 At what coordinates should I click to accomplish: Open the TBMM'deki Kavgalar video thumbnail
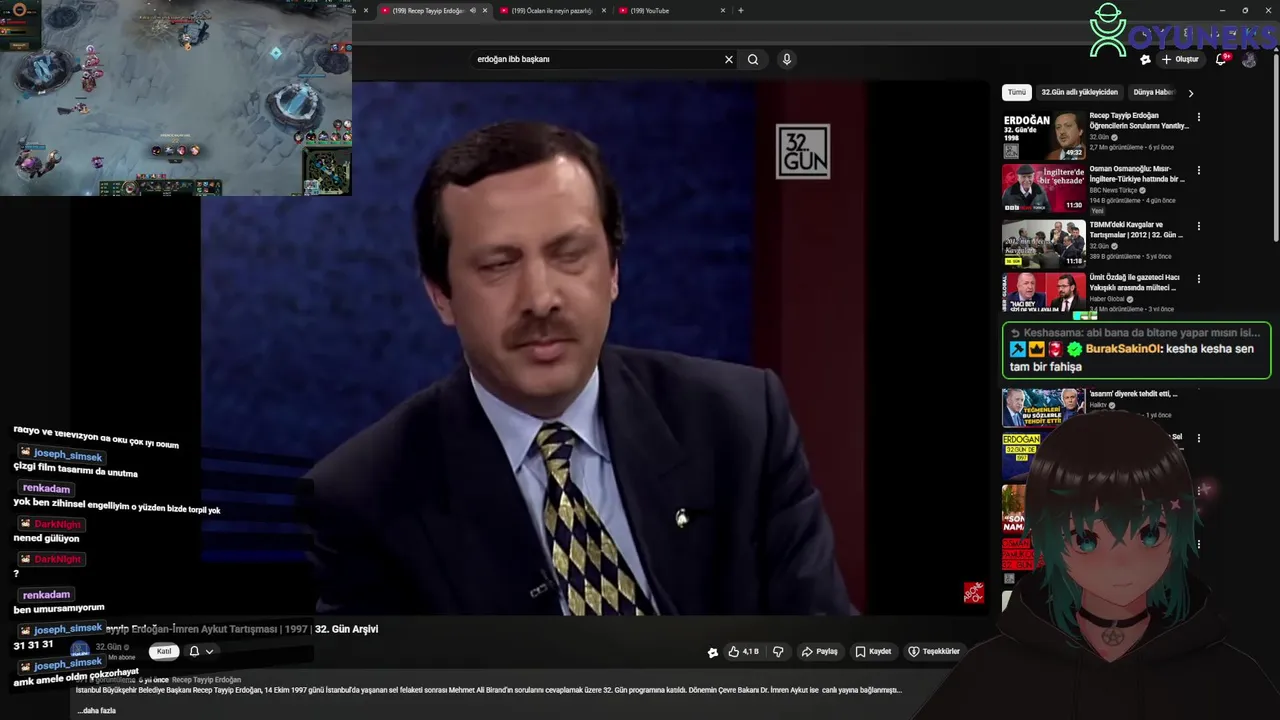(x=1043, y=243)
